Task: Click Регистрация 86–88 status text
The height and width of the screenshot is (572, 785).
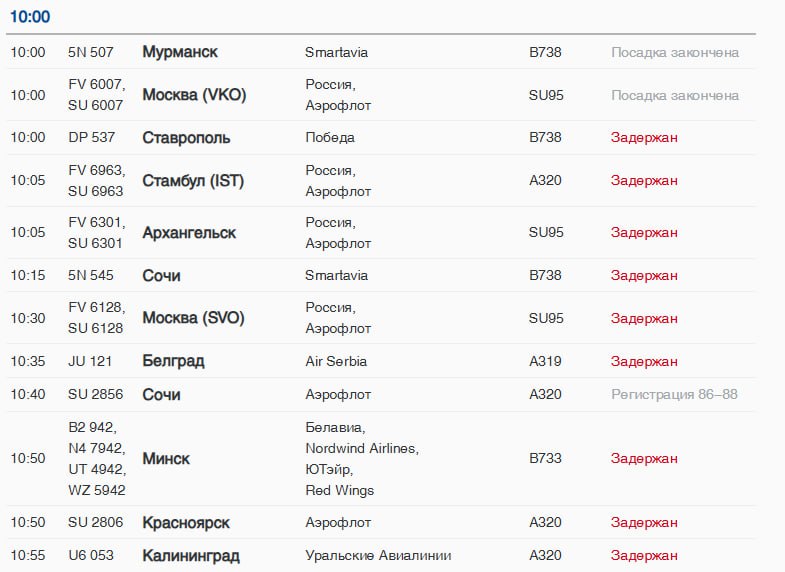Action: tap(674, 395)
